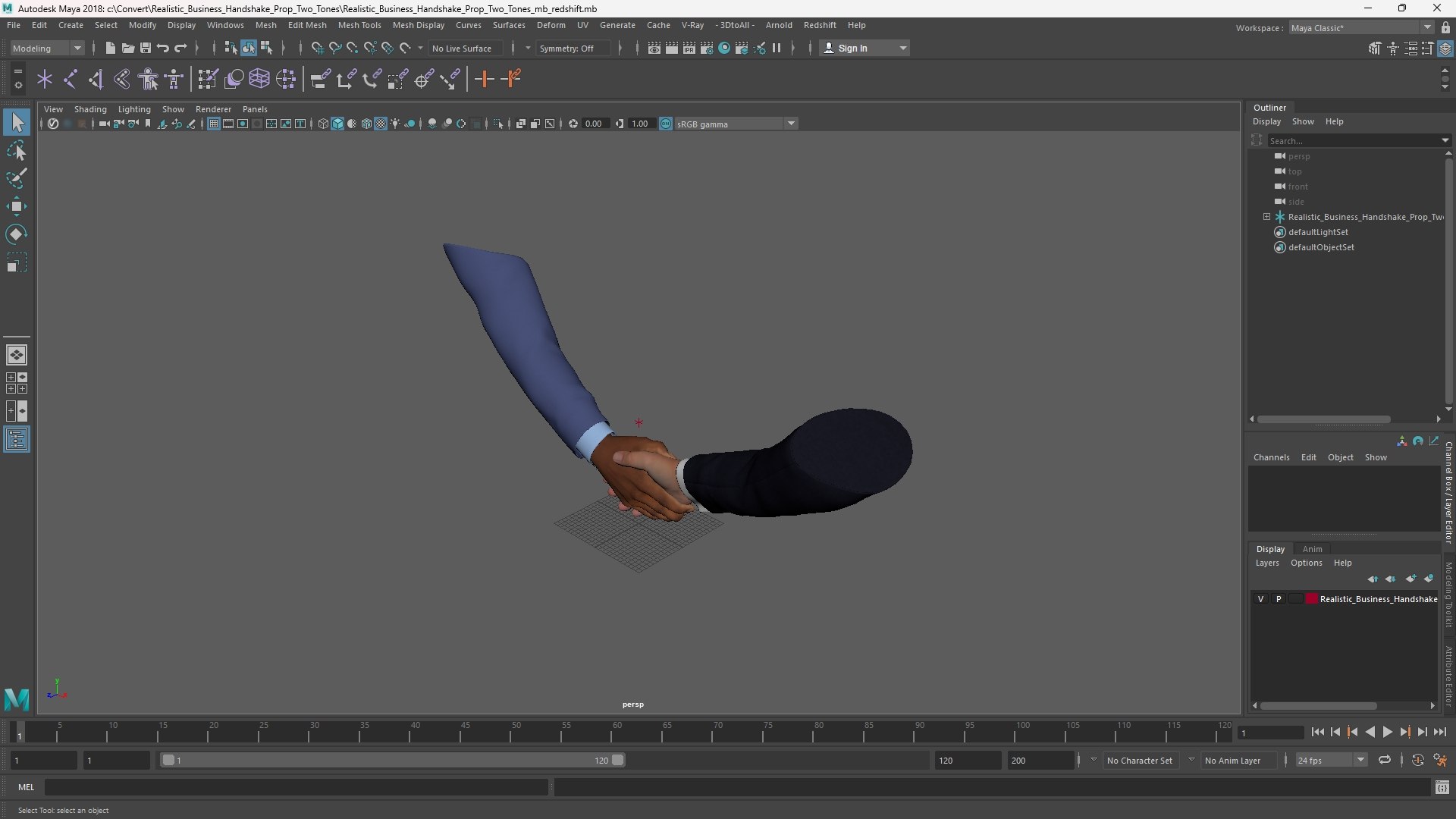
Task: Open Outliner layout icon in sidebar
Action: pyautogui.click(x=17, y=440)
